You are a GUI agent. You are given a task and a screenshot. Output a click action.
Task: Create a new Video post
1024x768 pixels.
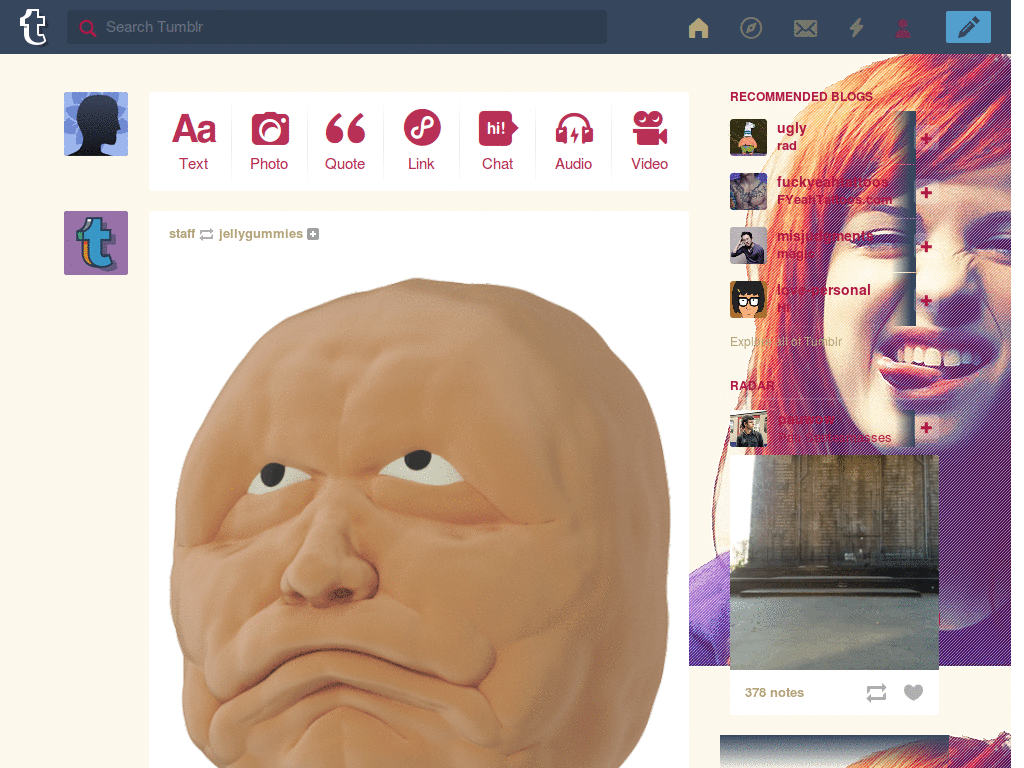click(649, 141)
